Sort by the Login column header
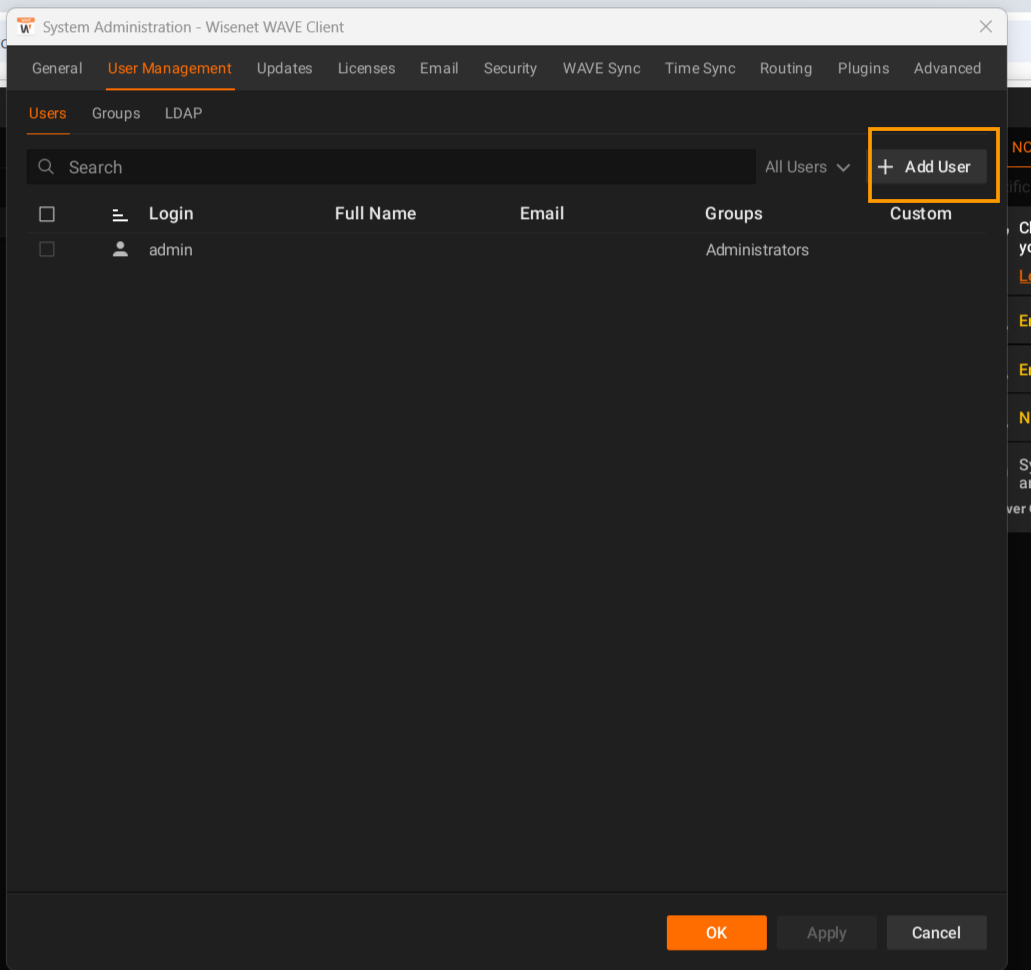The height and width of the screenshot is (970, 1031). pos(171,214)
